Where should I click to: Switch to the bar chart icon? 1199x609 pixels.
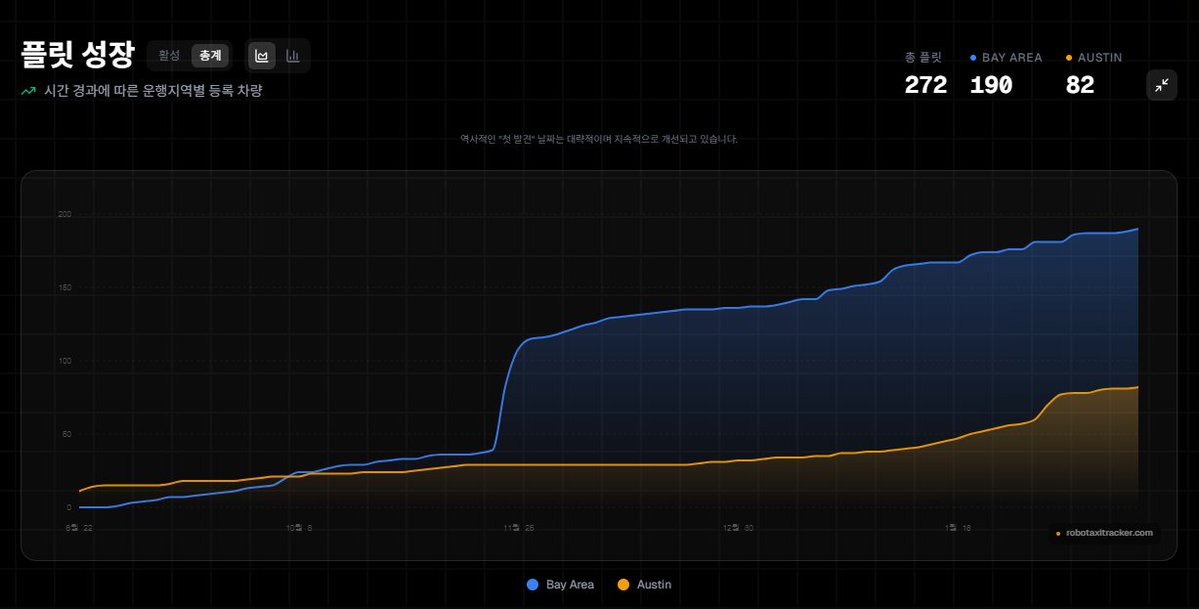click(x=293, y=56)
